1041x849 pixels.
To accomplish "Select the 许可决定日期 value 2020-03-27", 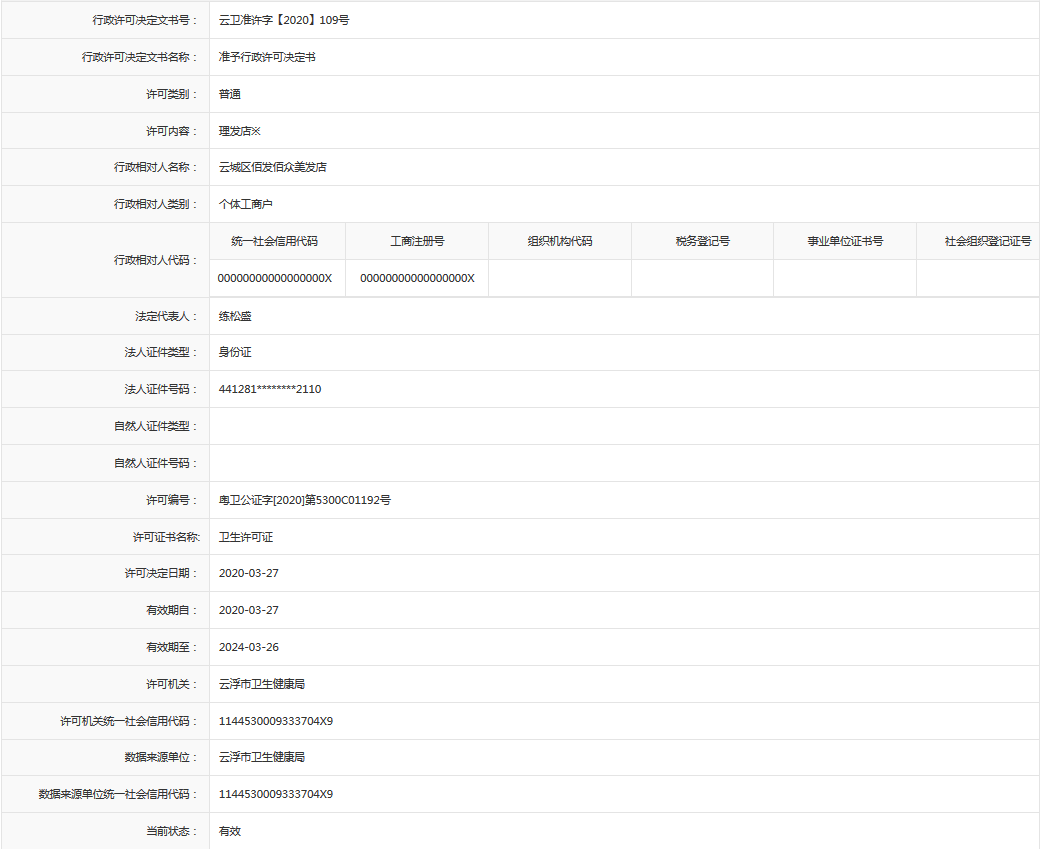I will pos(249,574).
